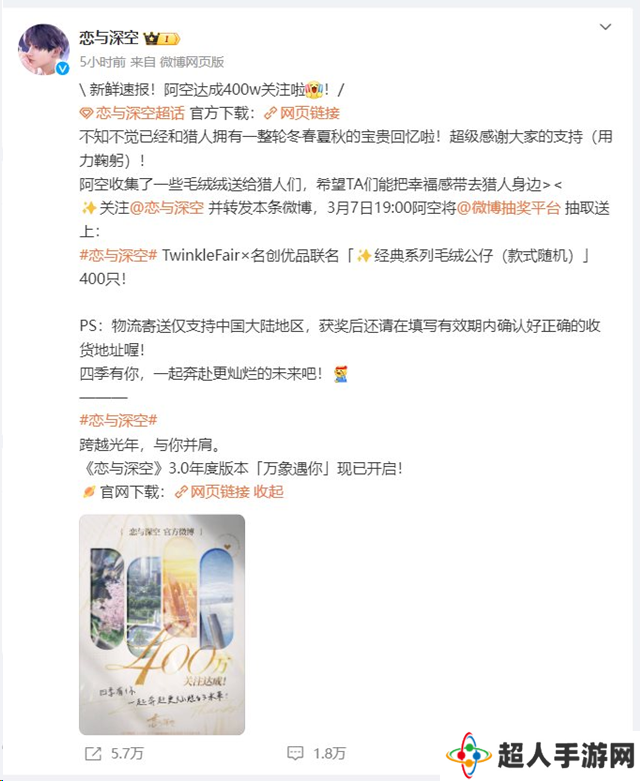The image size is (640, 781).
Task: Click the repost share icon
Action: click(93, 754)
